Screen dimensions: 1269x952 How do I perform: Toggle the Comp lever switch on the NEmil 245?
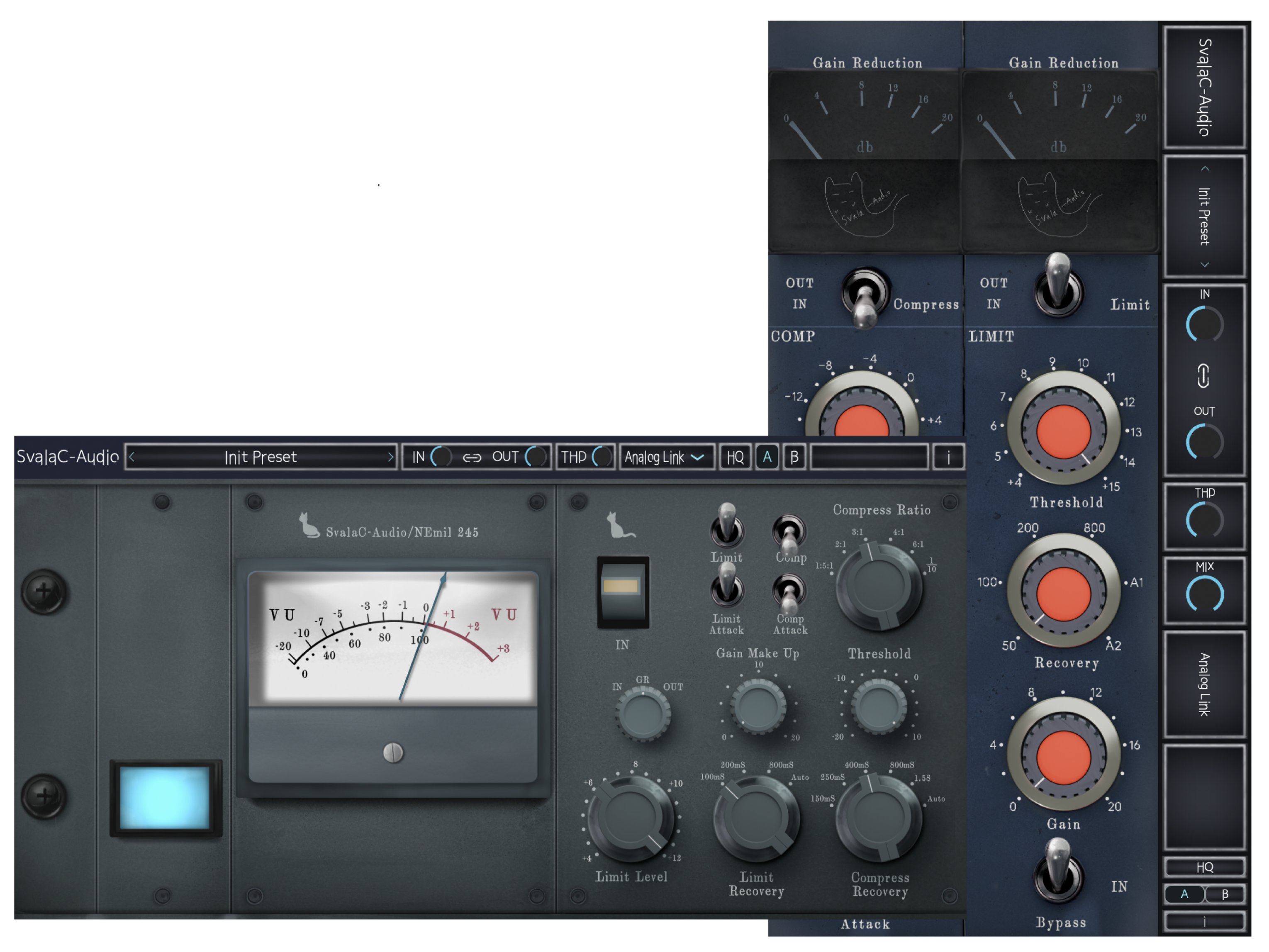[789, 535]
